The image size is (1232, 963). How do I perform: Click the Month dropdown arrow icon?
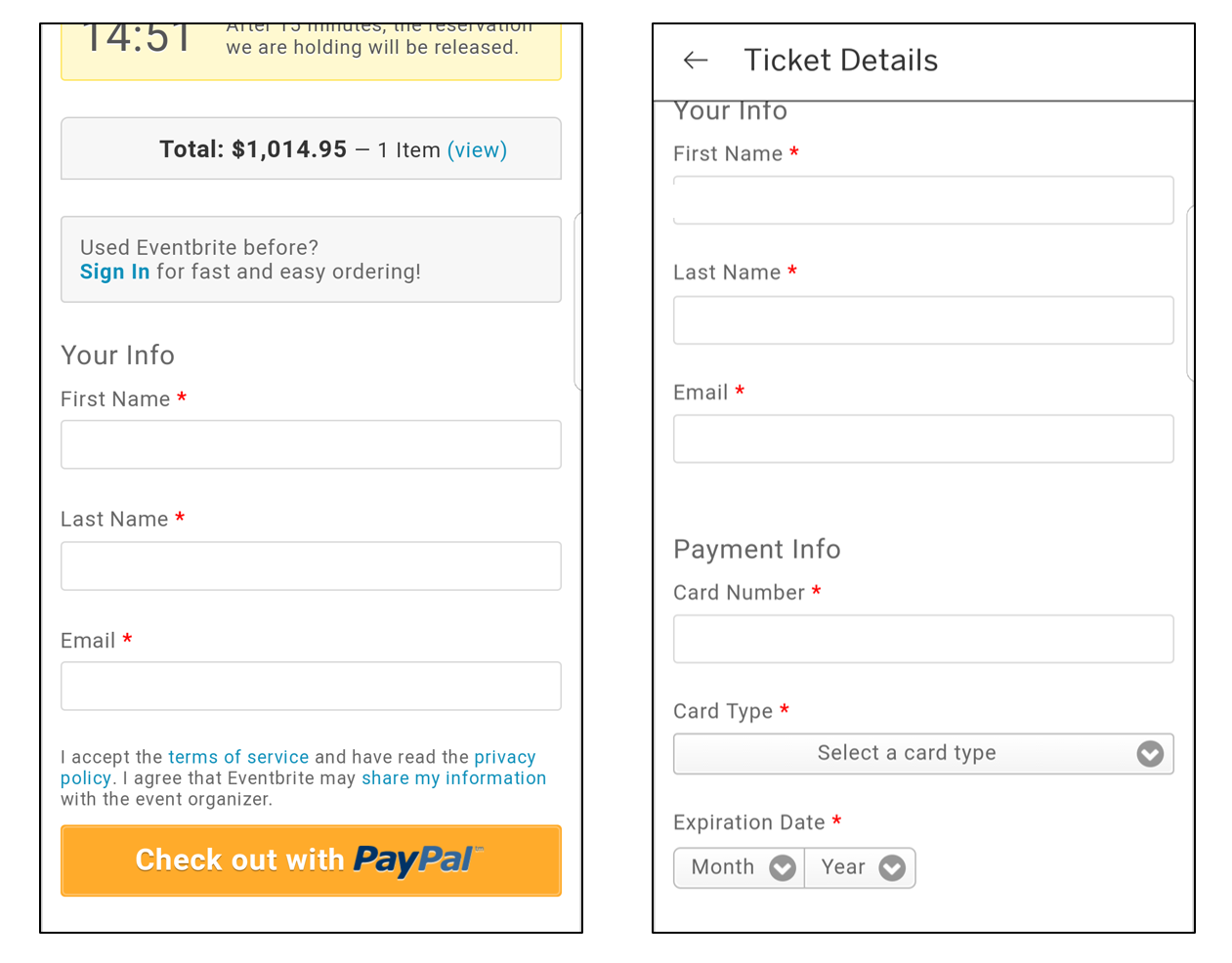pos(783,867)
